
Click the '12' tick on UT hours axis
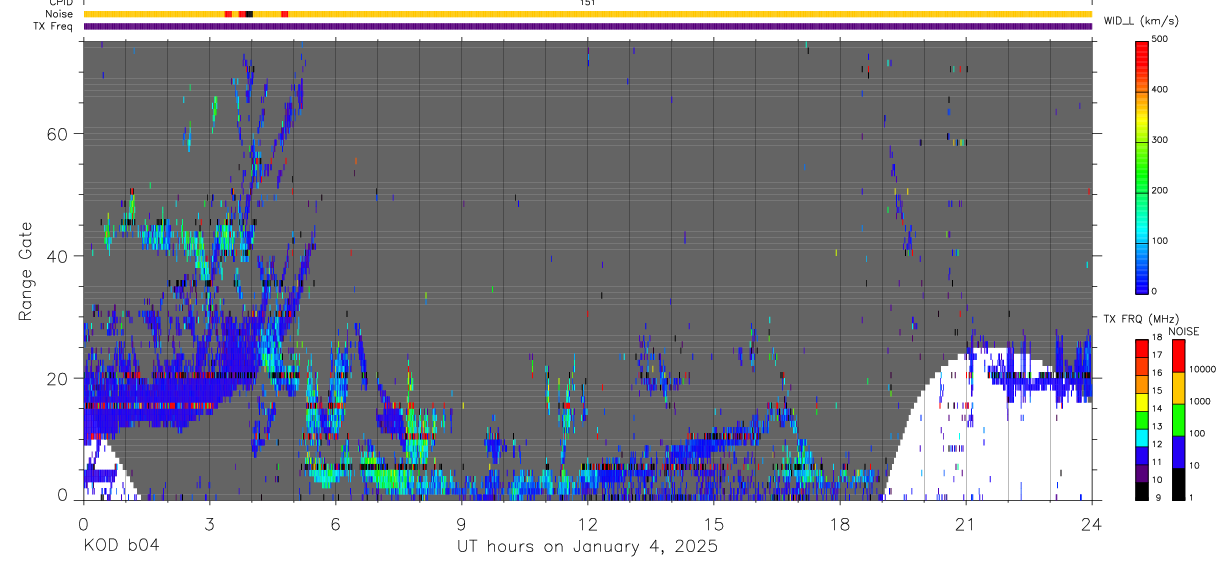pyautogui.click(x=587, y=524)
